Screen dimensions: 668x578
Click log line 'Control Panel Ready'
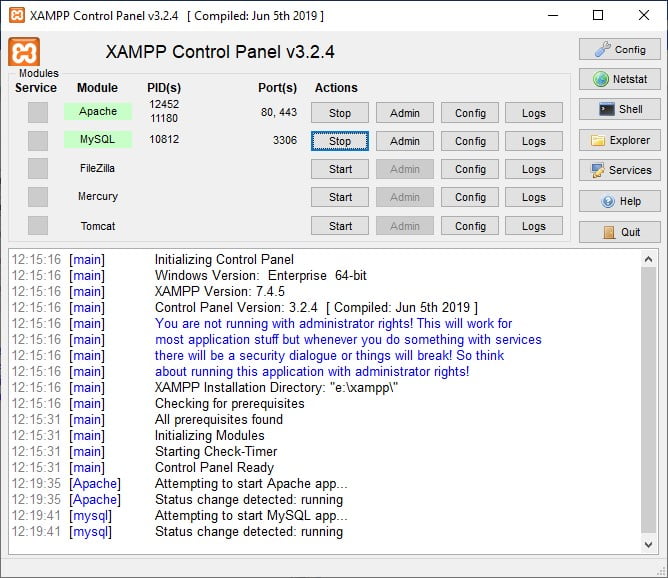(x=214, y=467)
